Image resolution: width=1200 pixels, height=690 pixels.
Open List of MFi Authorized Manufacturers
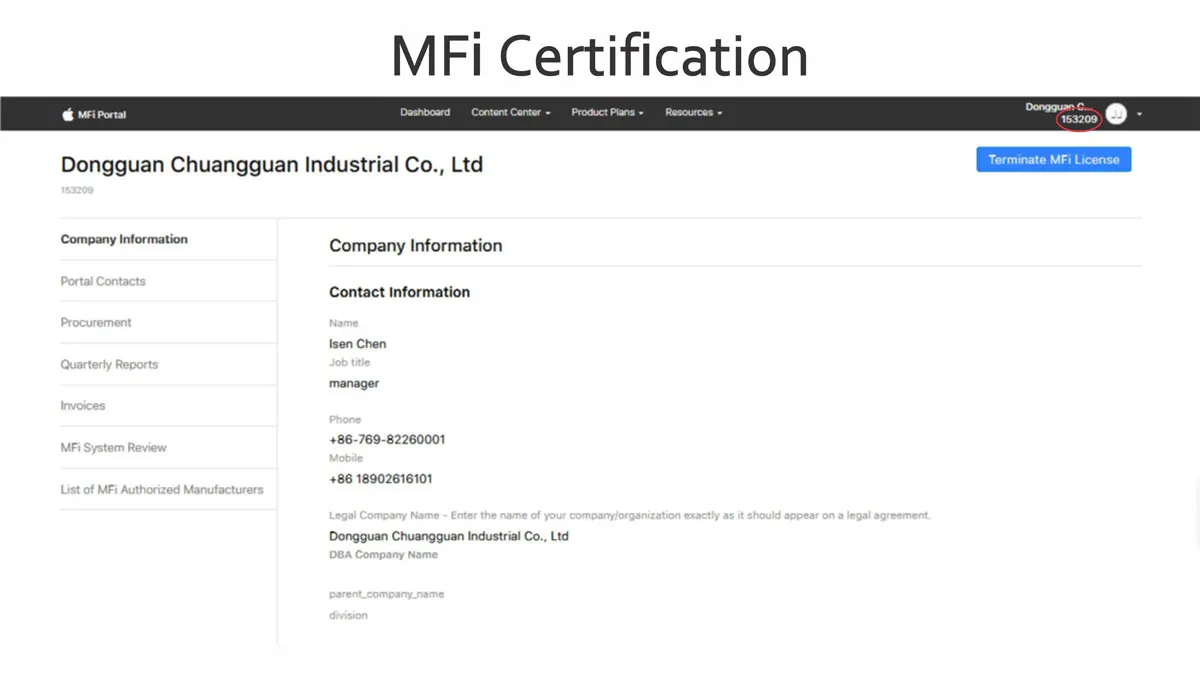[x=162, y=489]
